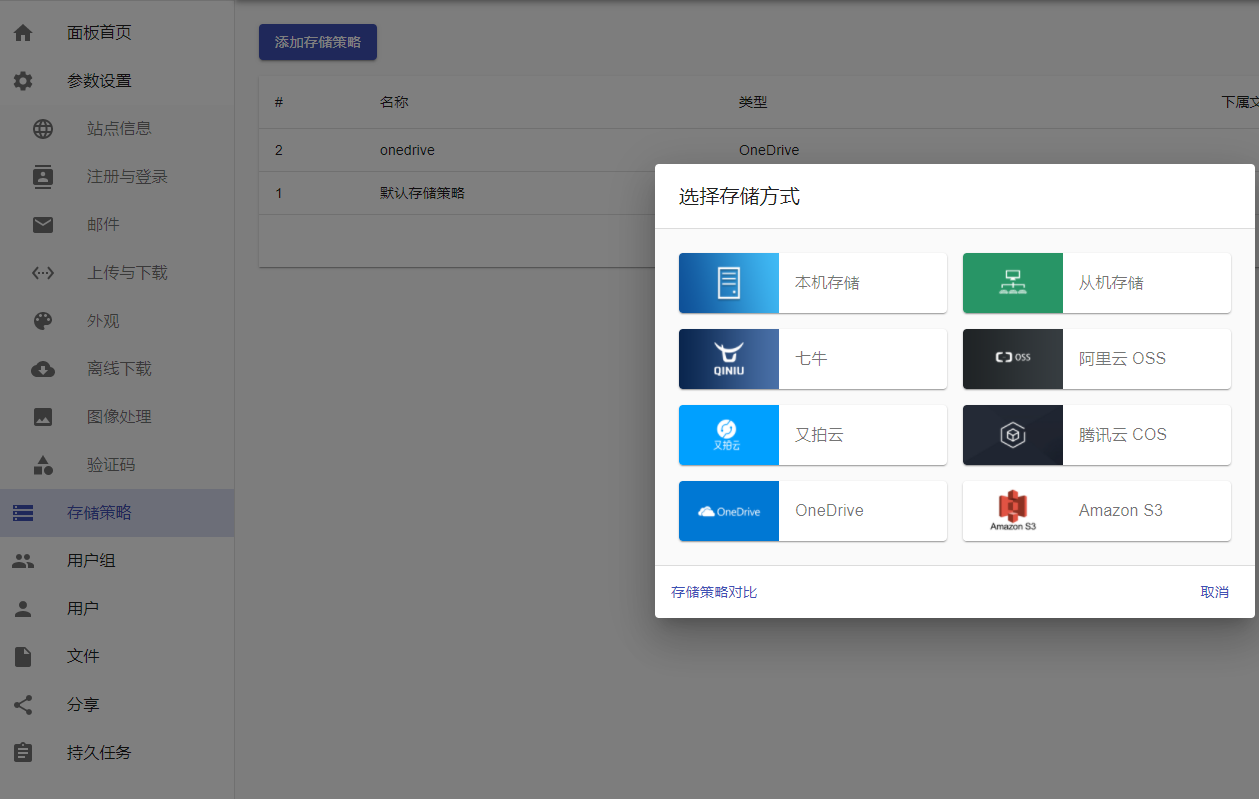Click the arrows icon for 上传与下载

(x=43, y=273)
